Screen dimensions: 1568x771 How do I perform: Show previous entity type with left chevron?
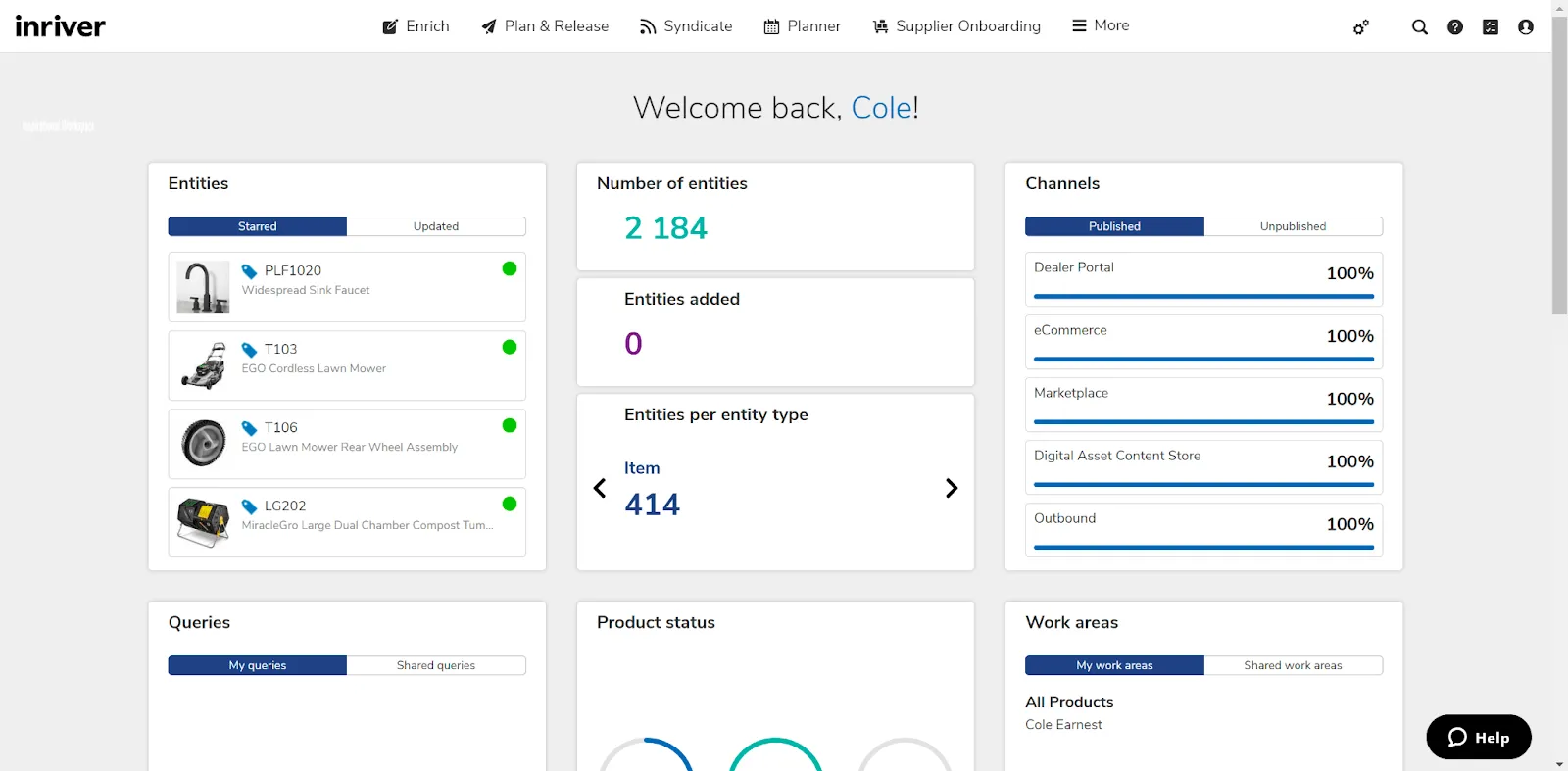[600, 488]
